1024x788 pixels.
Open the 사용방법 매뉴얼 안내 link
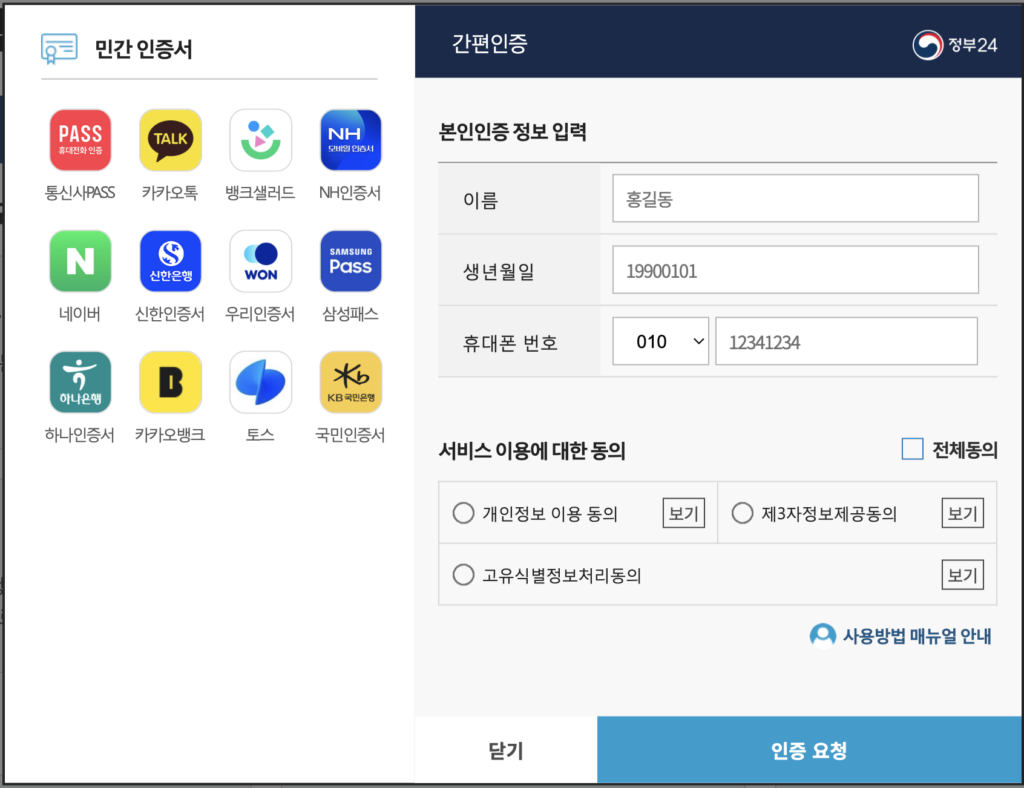(903, 635)
